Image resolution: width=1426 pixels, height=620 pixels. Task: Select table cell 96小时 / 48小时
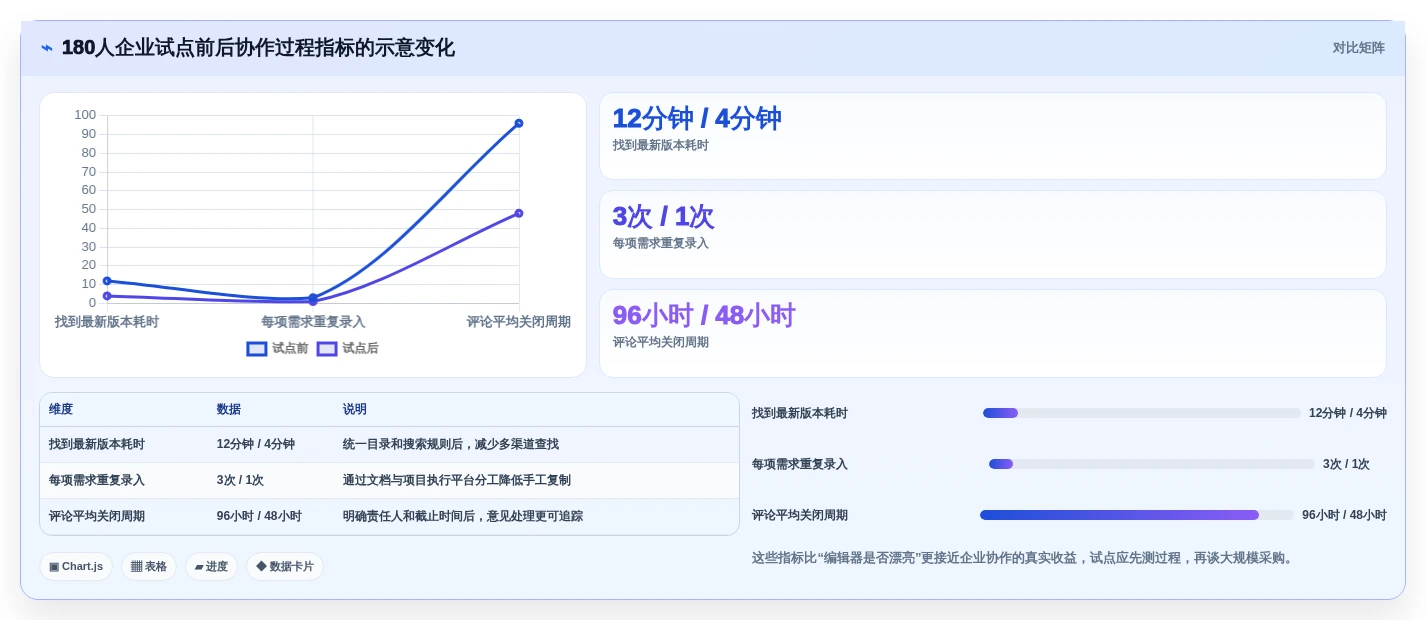(259, 517)
